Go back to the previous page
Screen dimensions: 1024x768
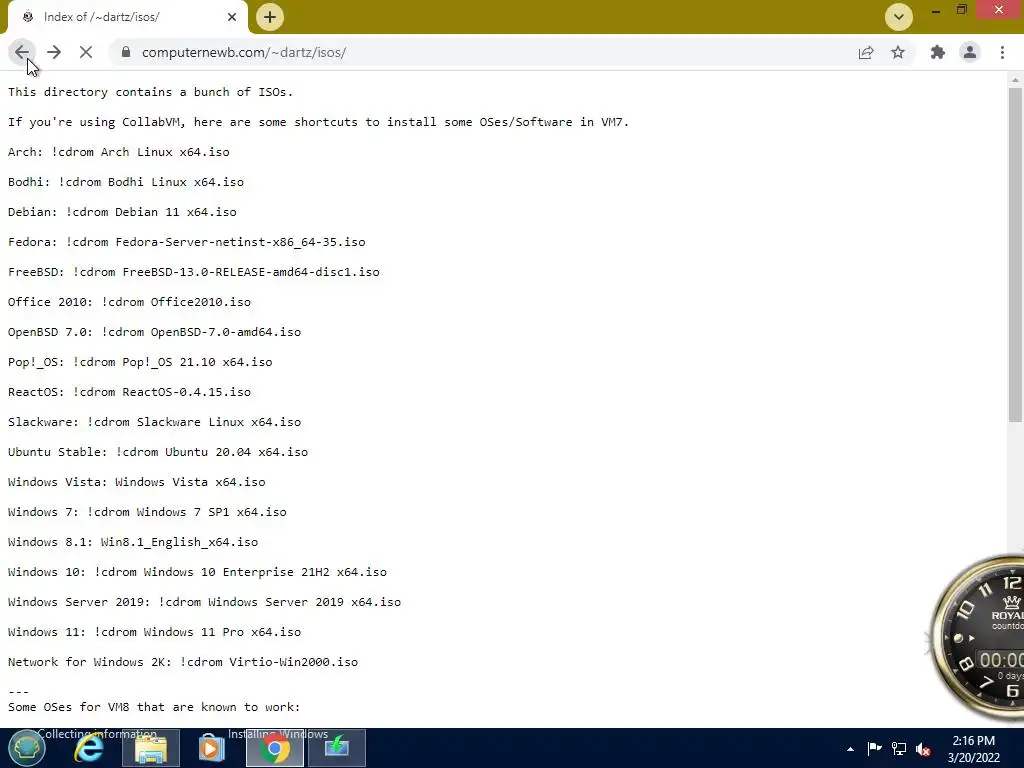point(22,52)
